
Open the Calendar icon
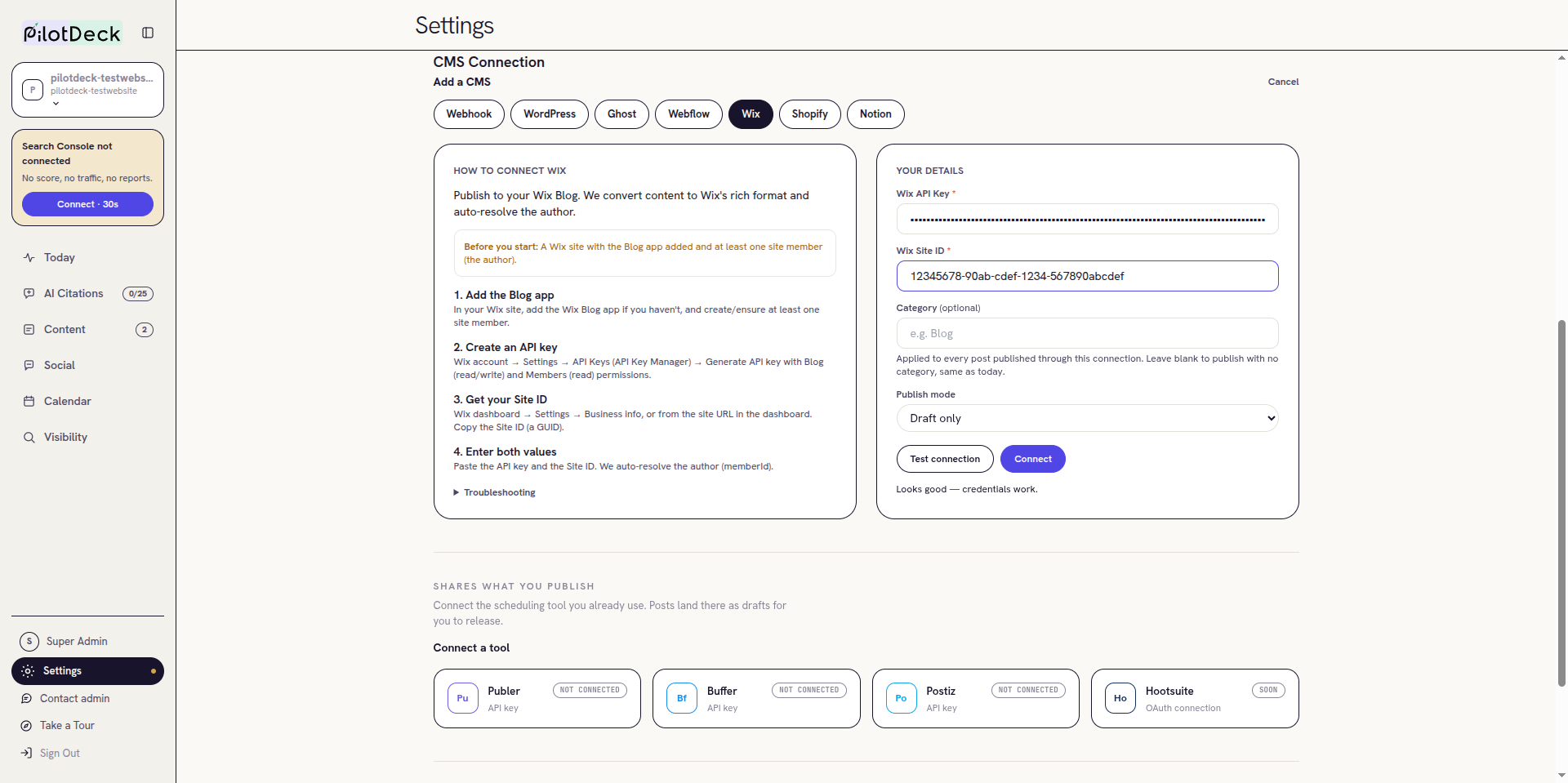point(29,401)
